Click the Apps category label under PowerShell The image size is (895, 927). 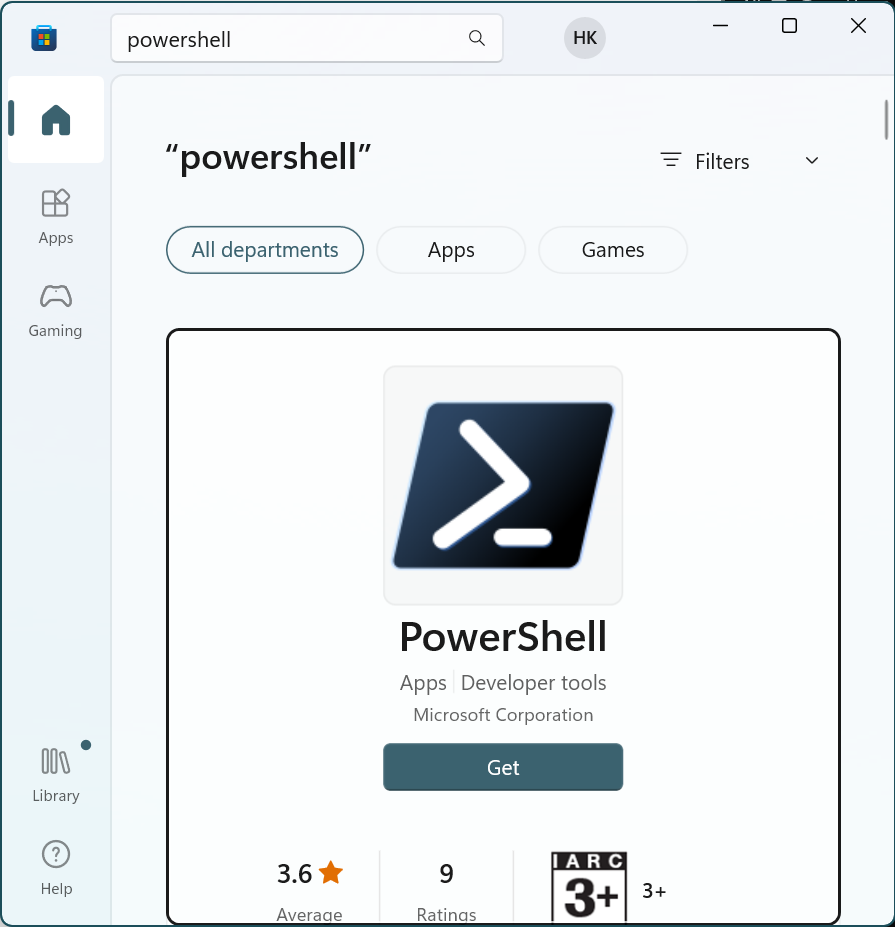[x=423, y=683]
